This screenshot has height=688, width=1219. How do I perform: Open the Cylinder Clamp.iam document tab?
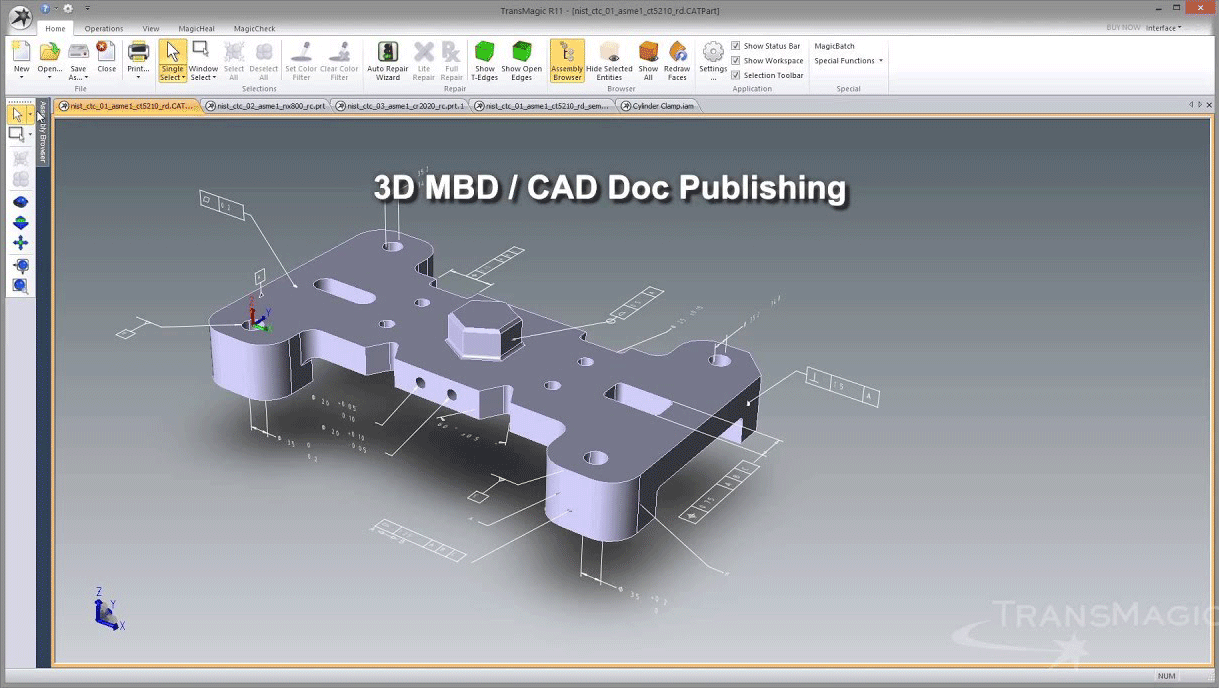point(662,106)
